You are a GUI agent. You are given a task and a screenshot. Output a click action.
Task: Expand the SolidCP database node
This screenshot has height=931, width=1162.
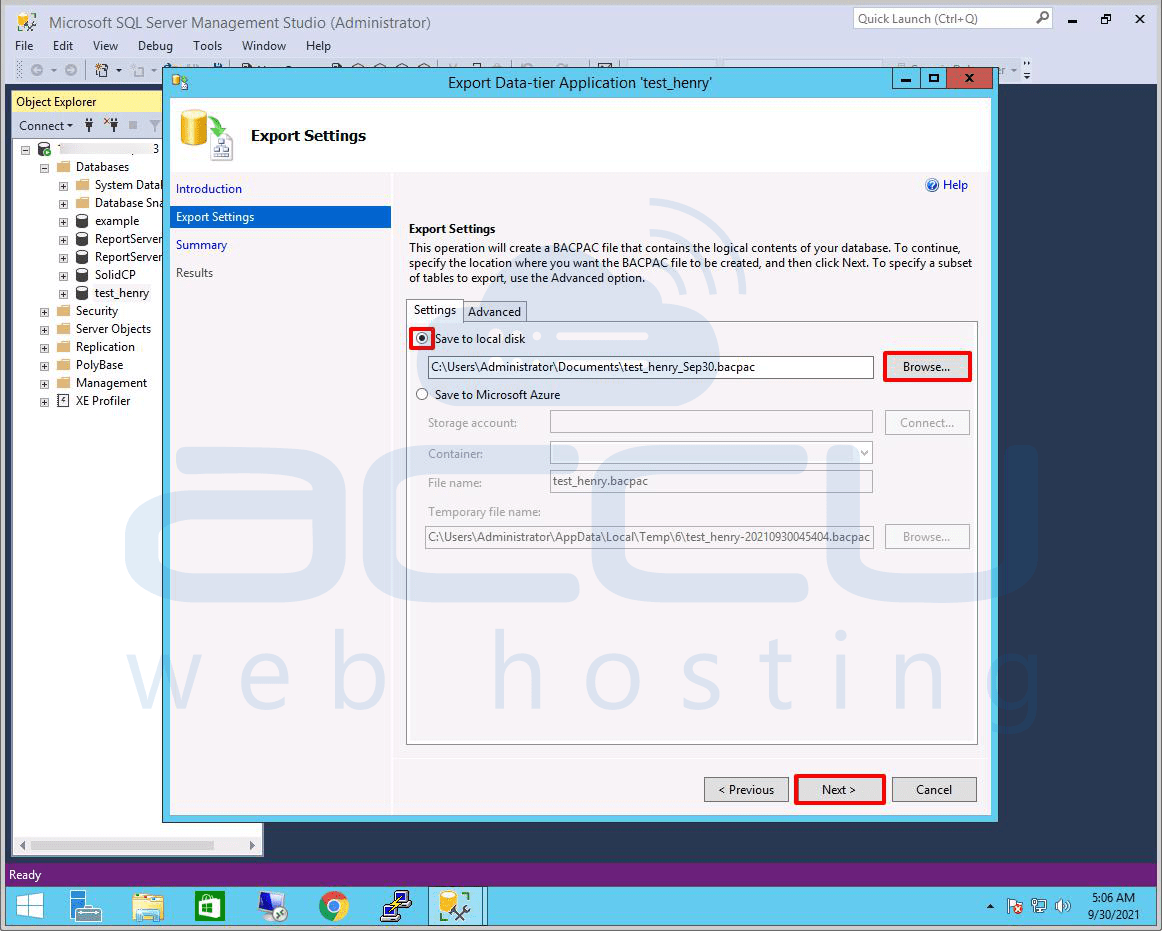point(63,276)
